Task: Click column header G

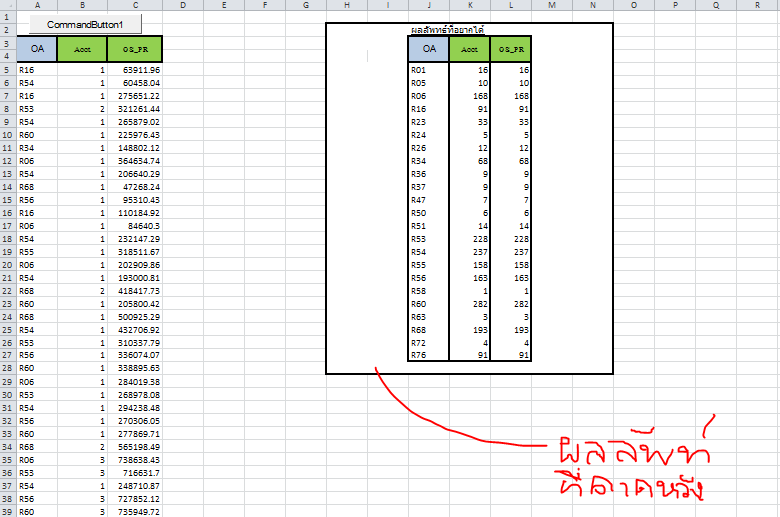Action: 304,5
